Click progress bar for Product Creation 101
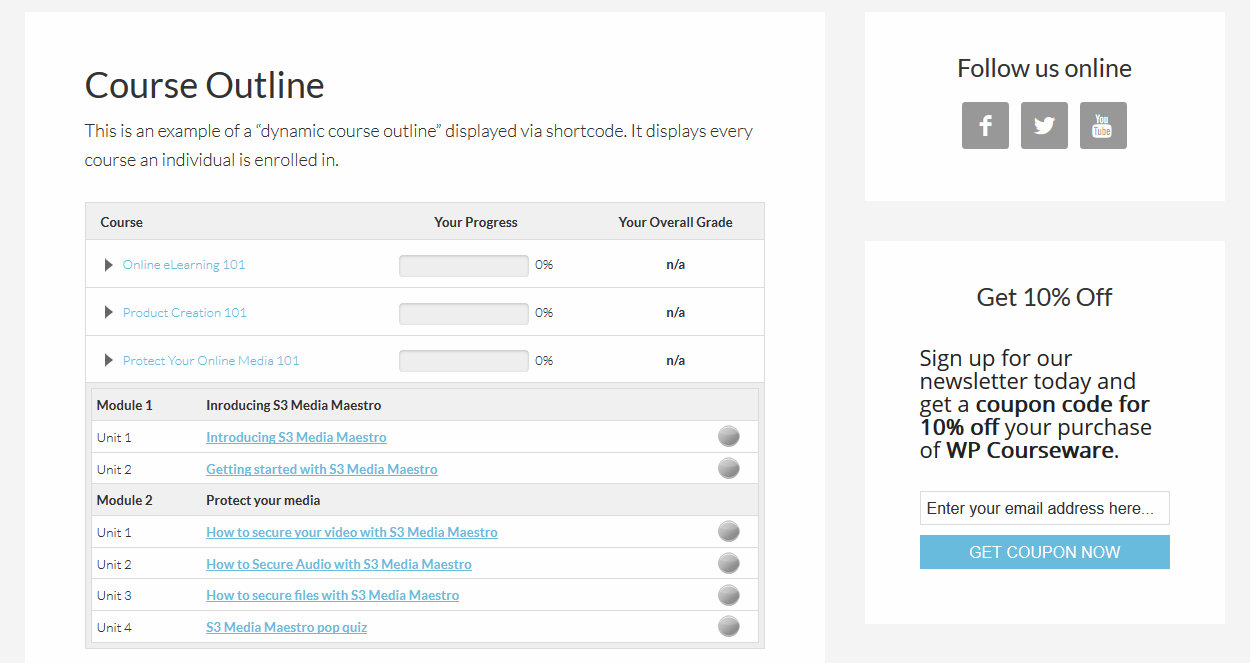This screenshot has height=663, width=1250. [x=464, y=313]
